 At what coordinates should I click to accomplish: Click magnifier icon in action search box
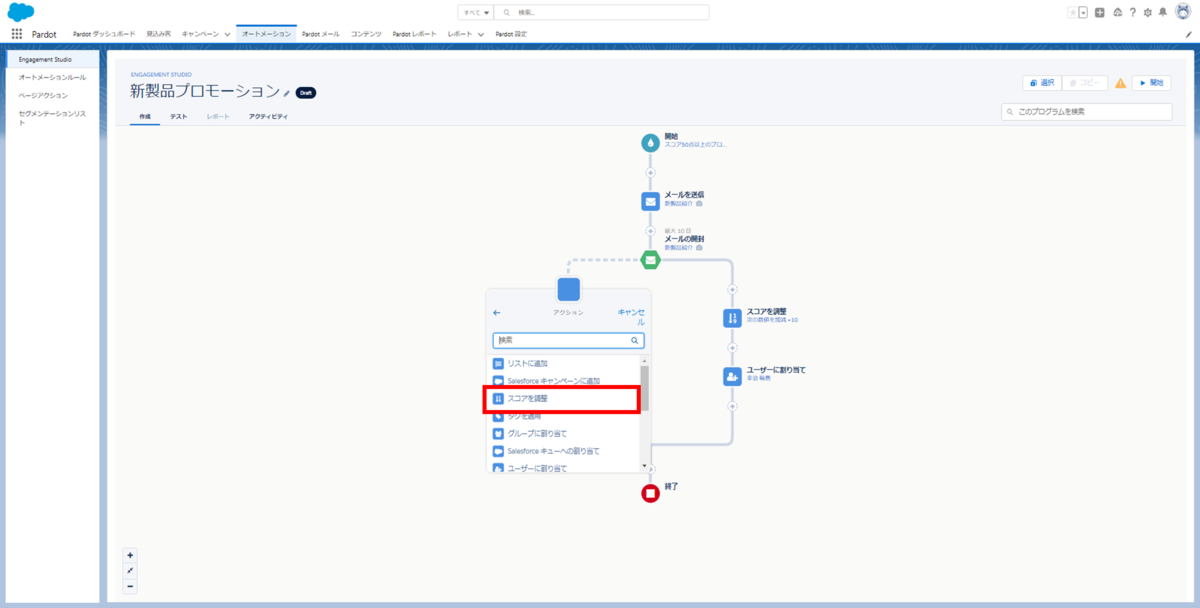634,340
